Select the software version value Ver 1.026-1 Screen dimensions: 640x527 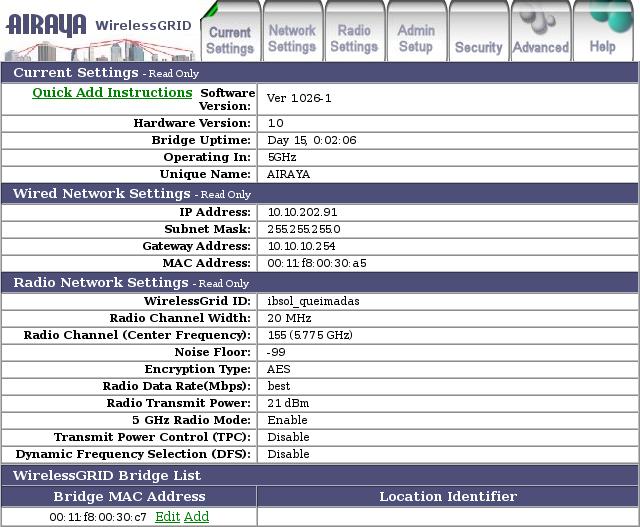point(299,98)
